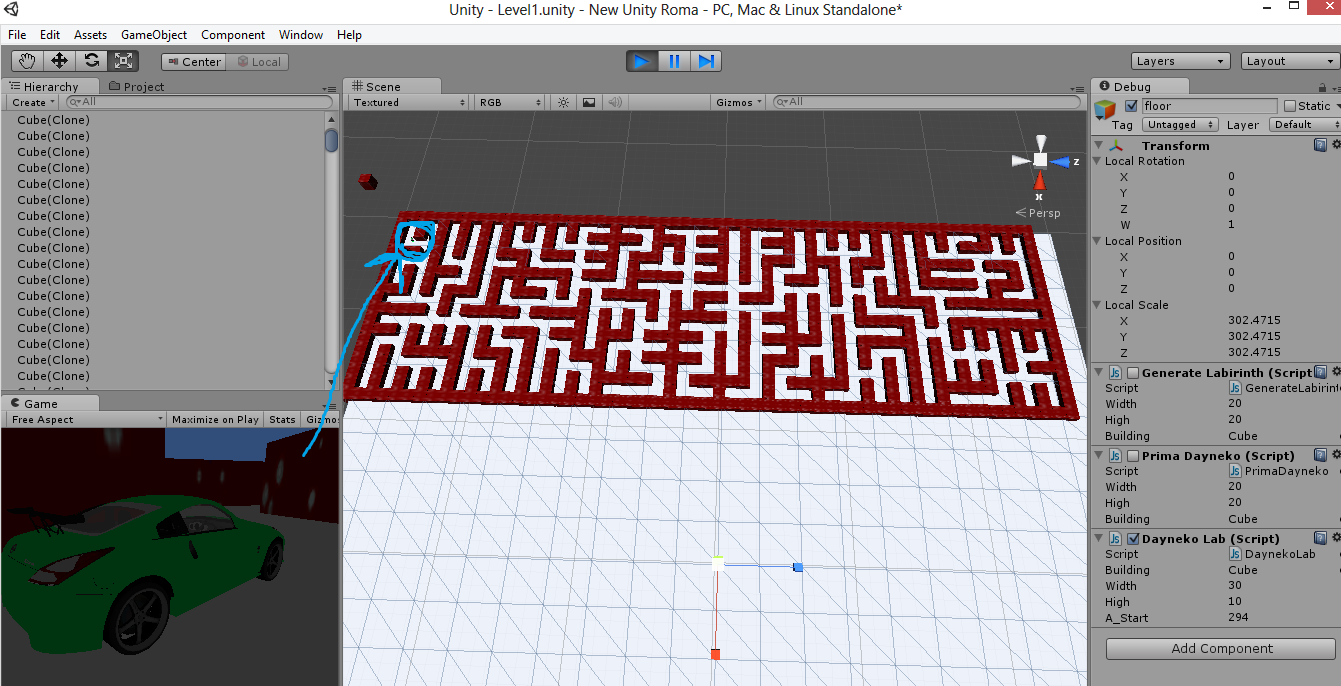Click the scene gizmo center cube

point(1040,160)
